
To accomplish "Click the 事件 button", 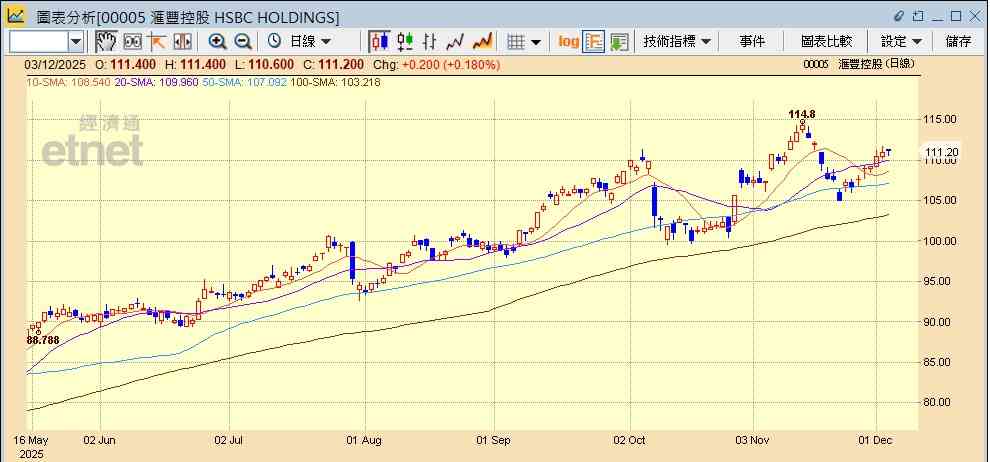I will [752, 41].
